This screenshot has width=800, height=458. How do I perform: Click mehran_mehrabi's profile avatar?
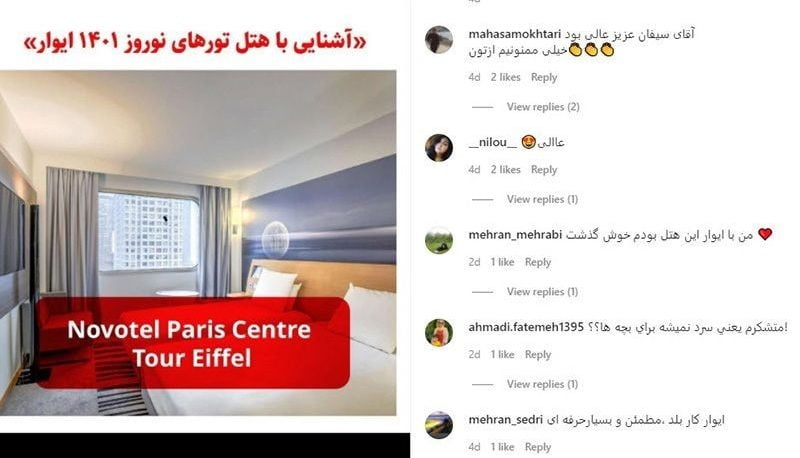tap(439, 240)
